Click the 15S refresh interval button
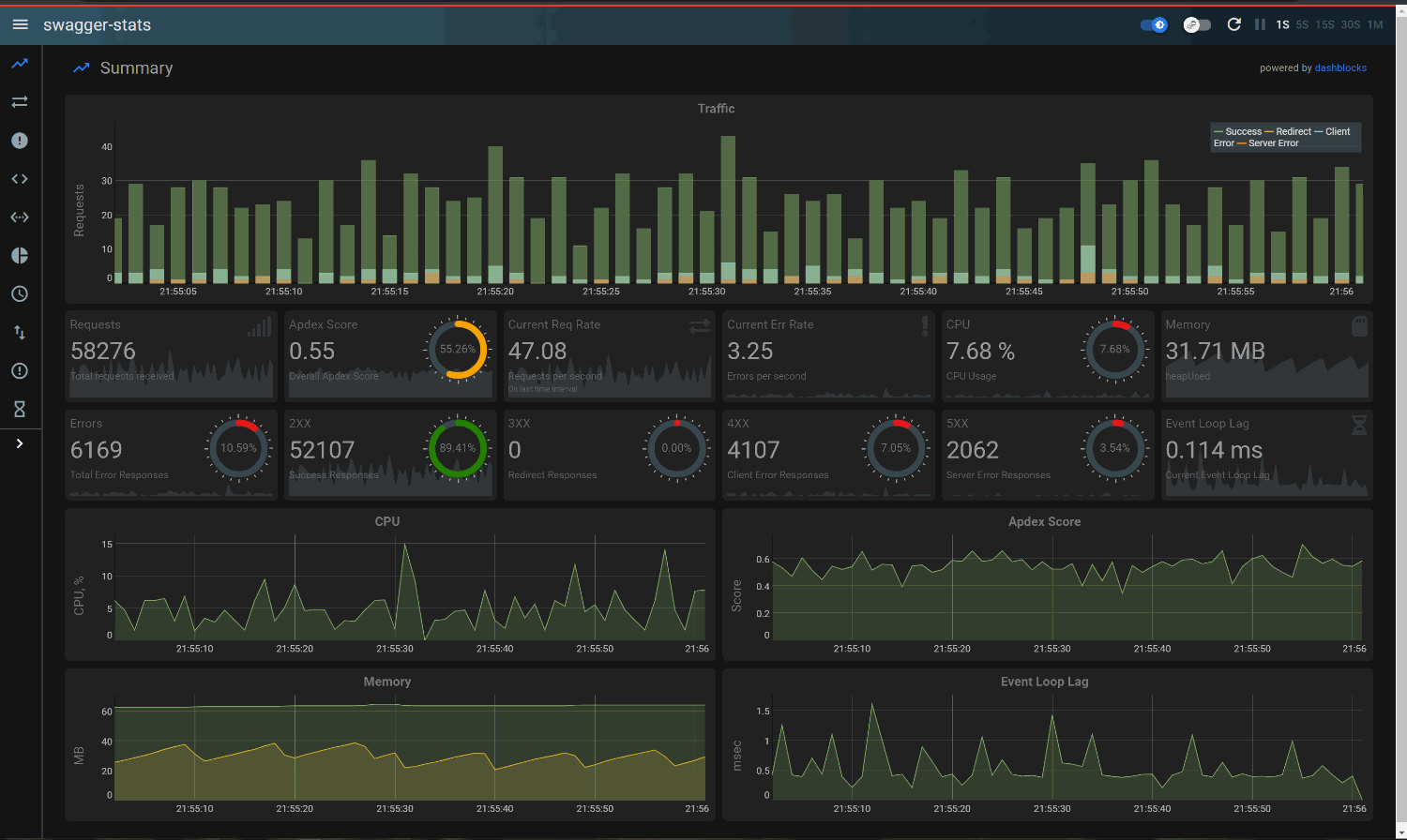 tap(1324, 25)
